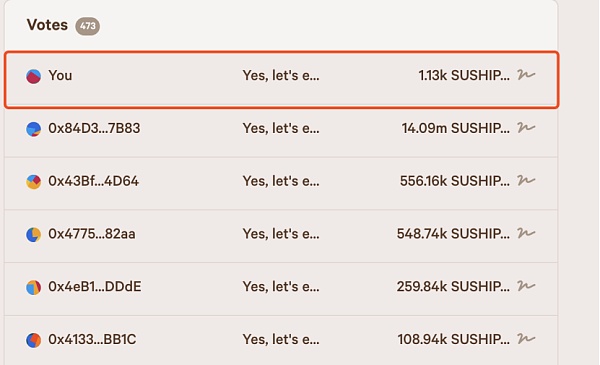Click the You voter name
The image size is (600, 365).
click(60, 75)
